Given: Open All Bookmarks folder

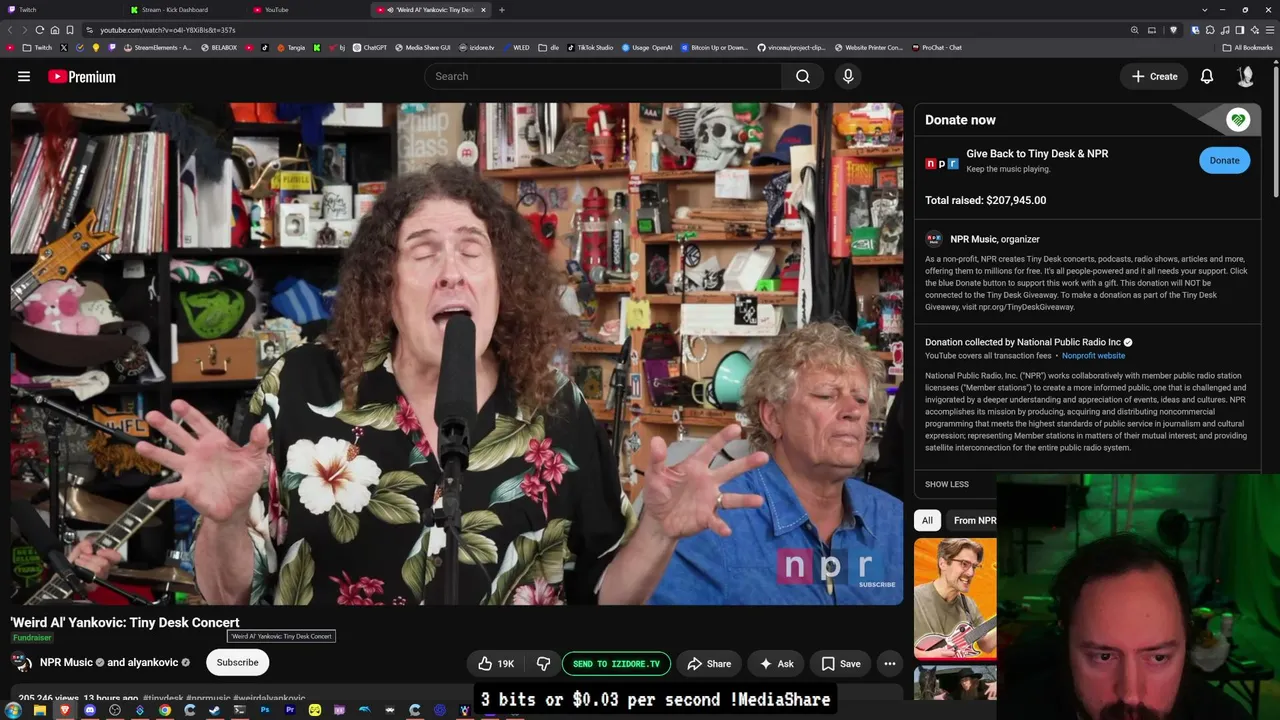Looking at the screenshot, I should click(x=1247, y=47).
